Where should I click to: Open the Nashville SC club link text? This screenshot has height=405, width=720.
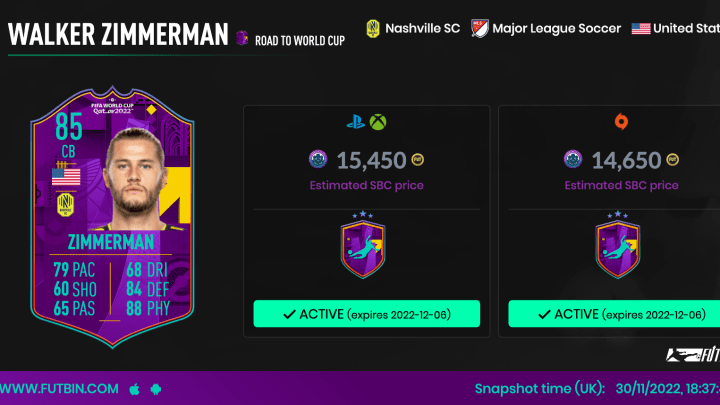click(x=422, y=28)
